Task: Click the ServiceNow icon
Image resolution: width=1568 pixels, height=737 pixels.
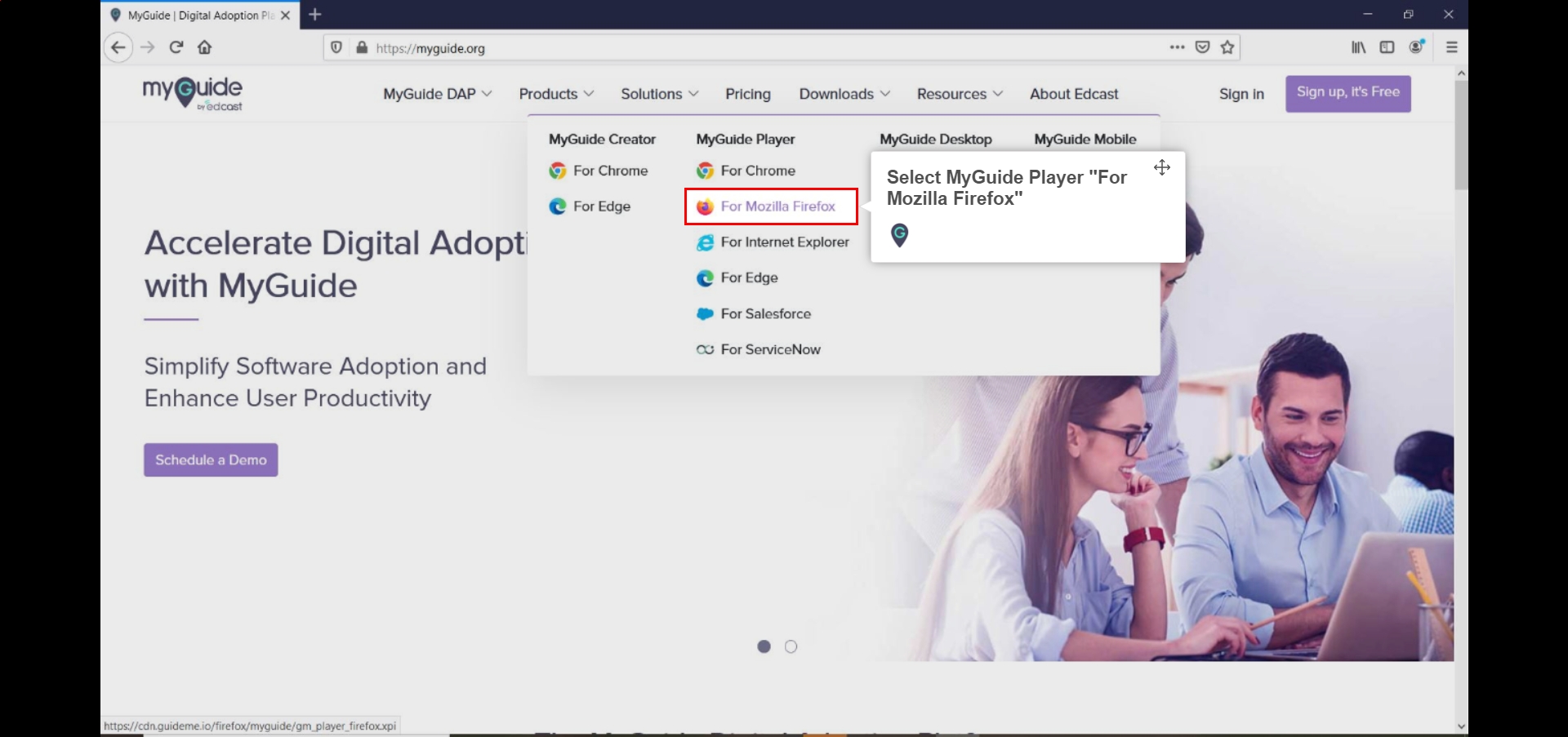Action: 705,349
